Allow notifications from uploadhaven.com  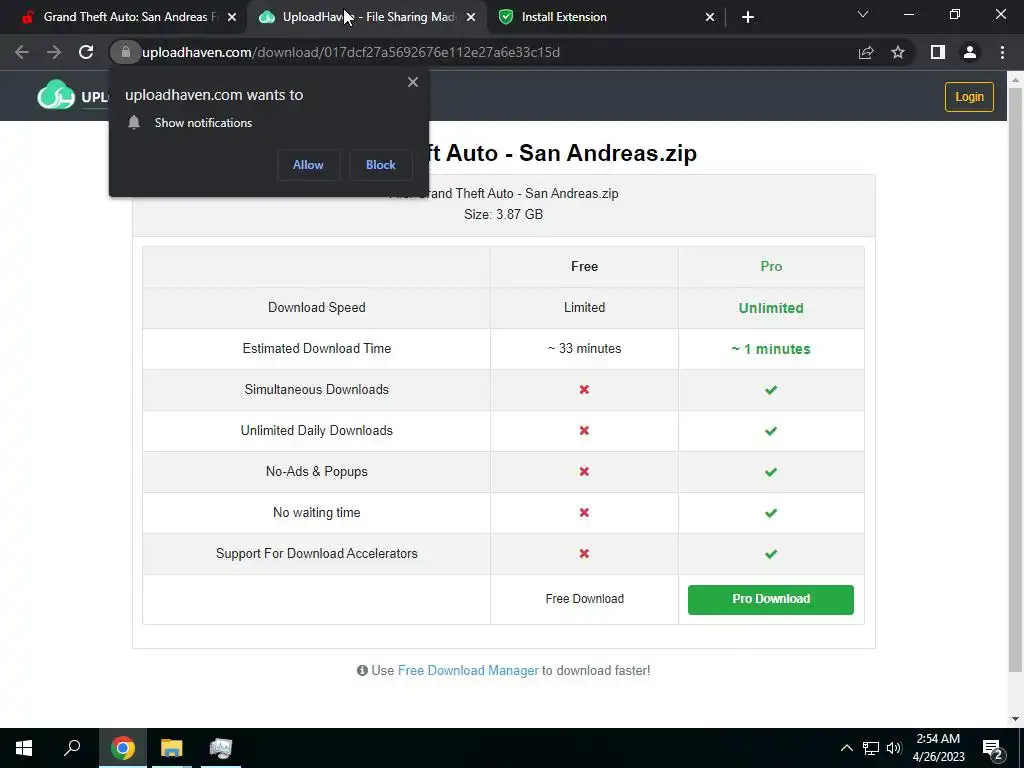pos(308,165)
